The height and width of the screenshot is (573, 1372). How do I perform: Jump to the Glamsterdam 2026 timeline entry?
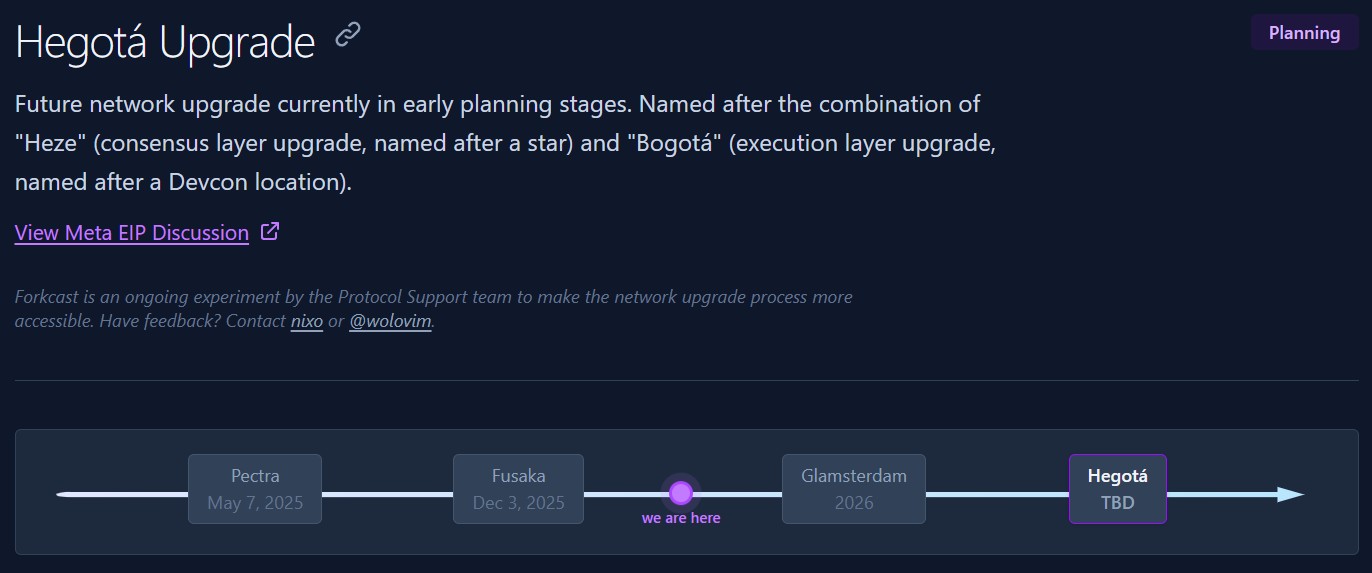click(853, 489)
